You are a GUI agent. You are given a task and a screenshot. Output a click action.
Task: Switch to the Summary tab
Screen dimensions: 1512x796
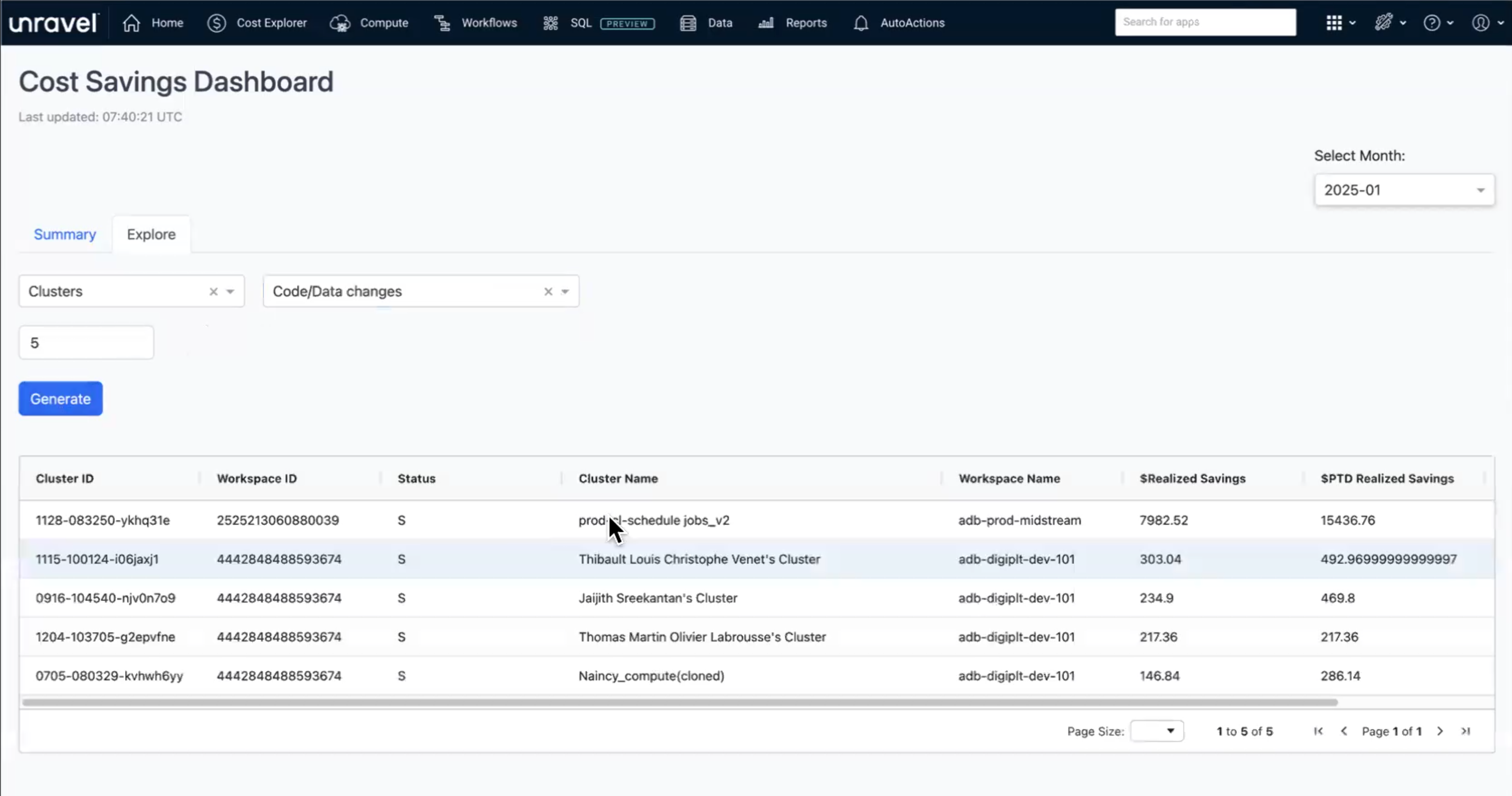tap(65, 234)
